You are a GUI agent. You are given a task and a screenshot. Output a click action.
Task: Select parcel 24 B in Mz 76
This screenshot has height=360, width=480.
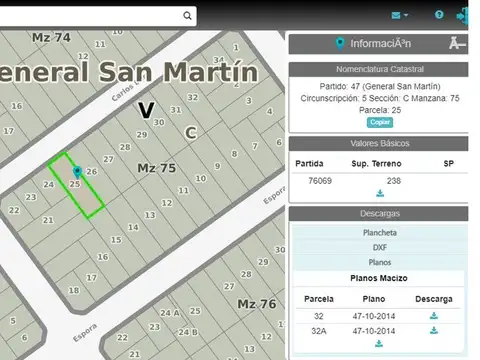pos(188,332)
